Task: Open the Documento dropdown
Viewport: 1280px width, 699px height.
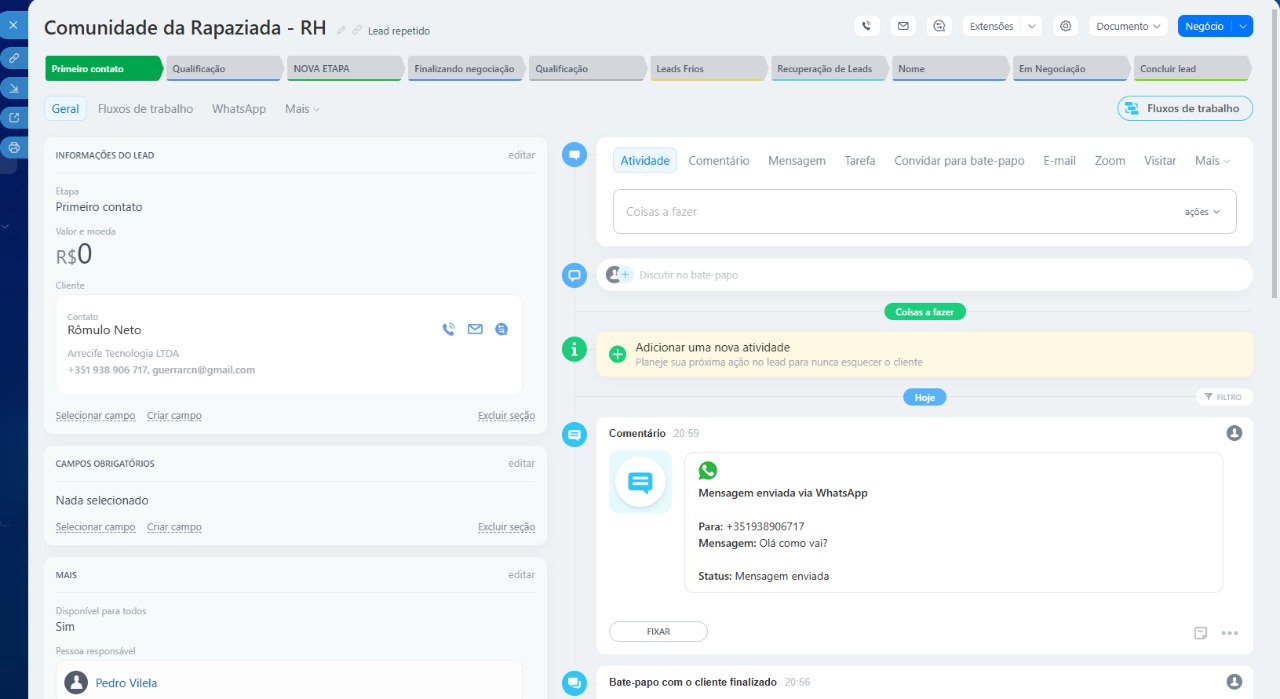Action: click(1128, 27)
